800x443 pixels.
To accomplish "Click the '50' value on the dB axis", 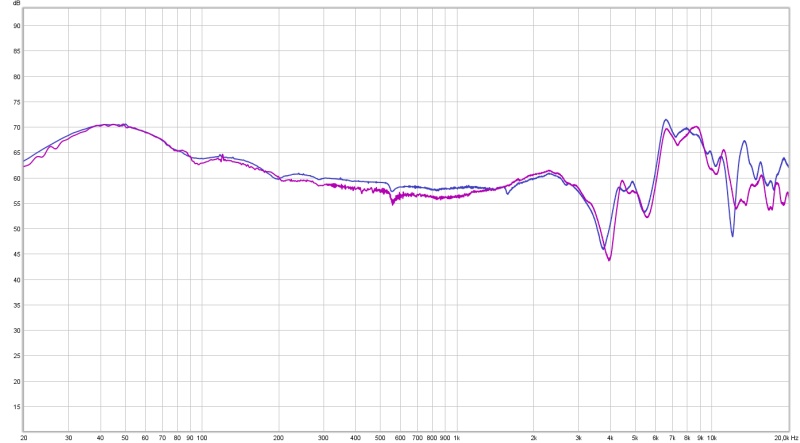I will tap(15, 229).
